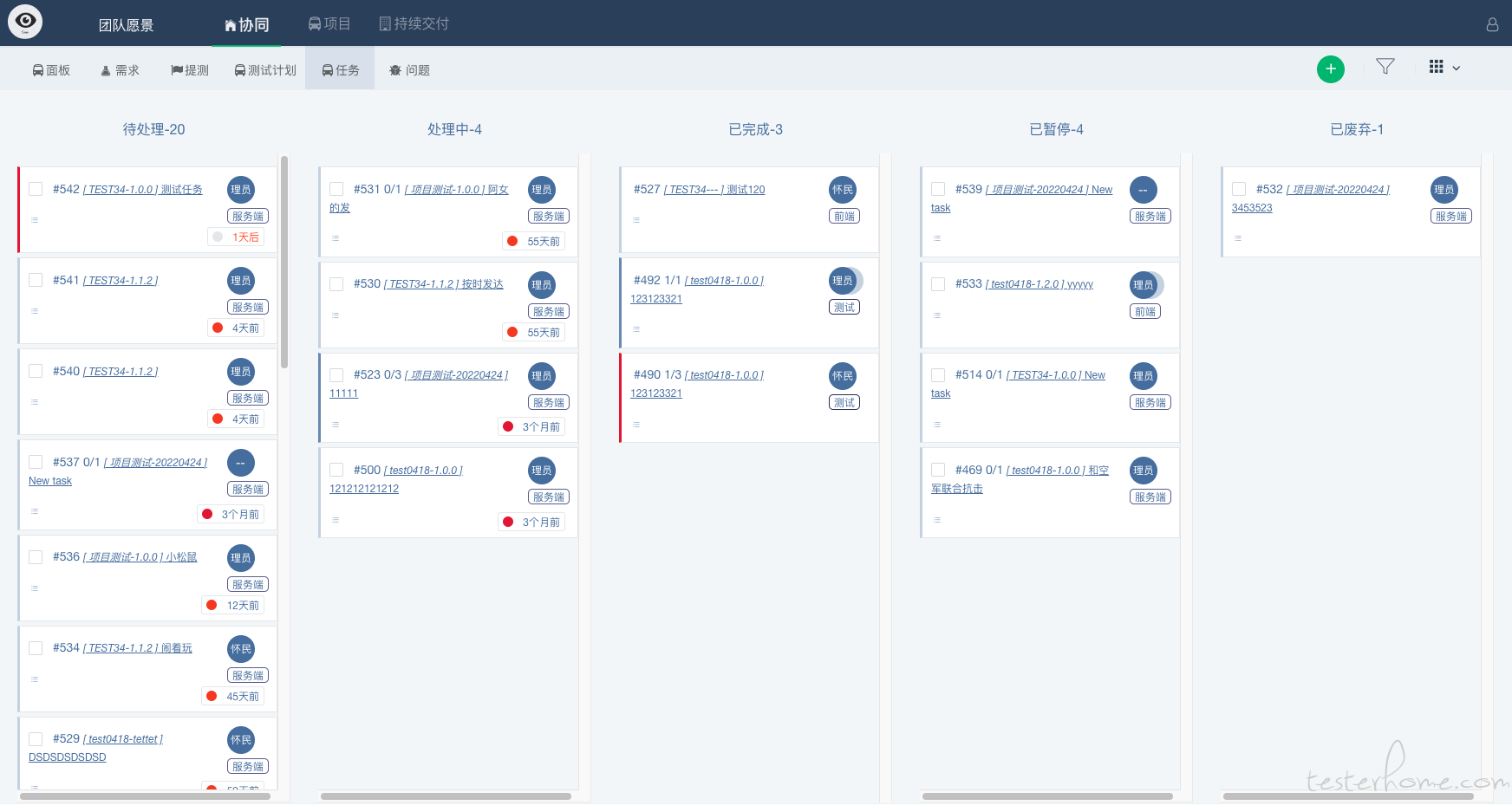Click the grid view icon
This screenshot has width=1512, height=812.
(x=1437, y=67)
